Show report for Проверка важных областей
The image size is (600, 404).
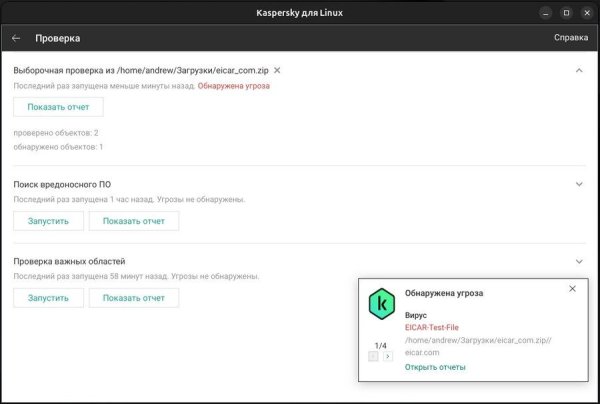point(133,297)
